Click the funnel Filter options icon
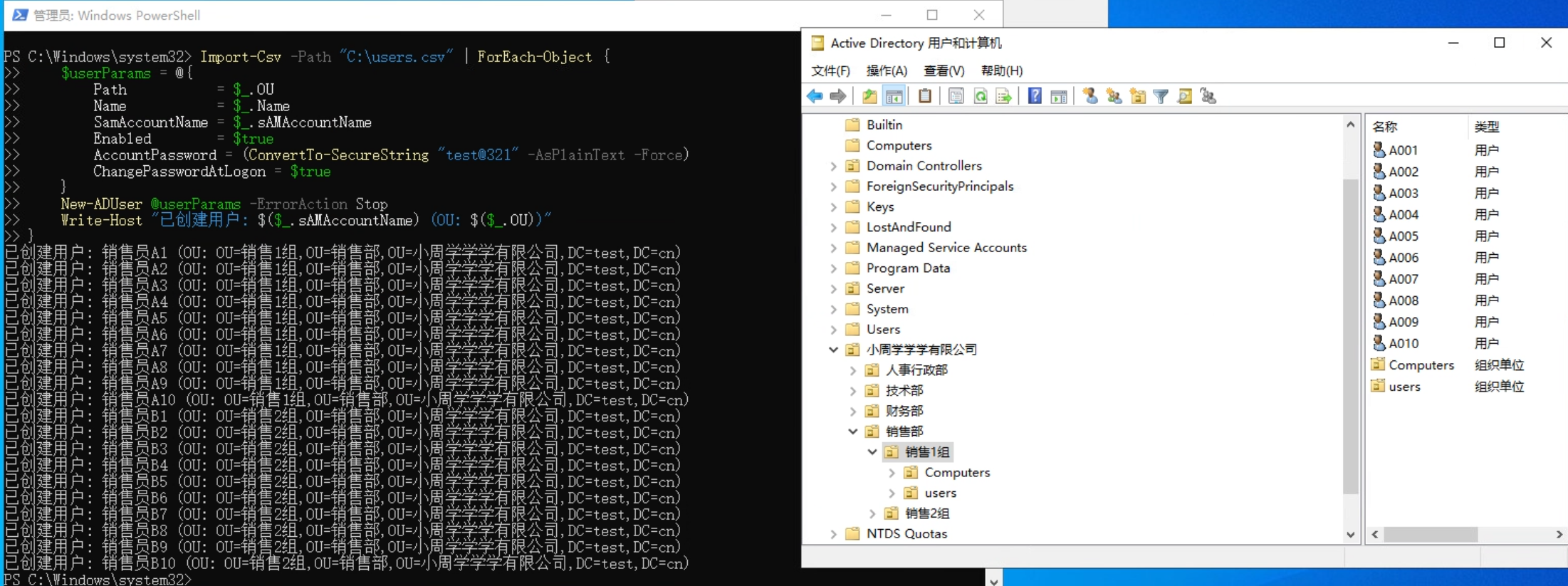The width and height of the screenshot is (1568, 586). click(x=1161, y=96)
